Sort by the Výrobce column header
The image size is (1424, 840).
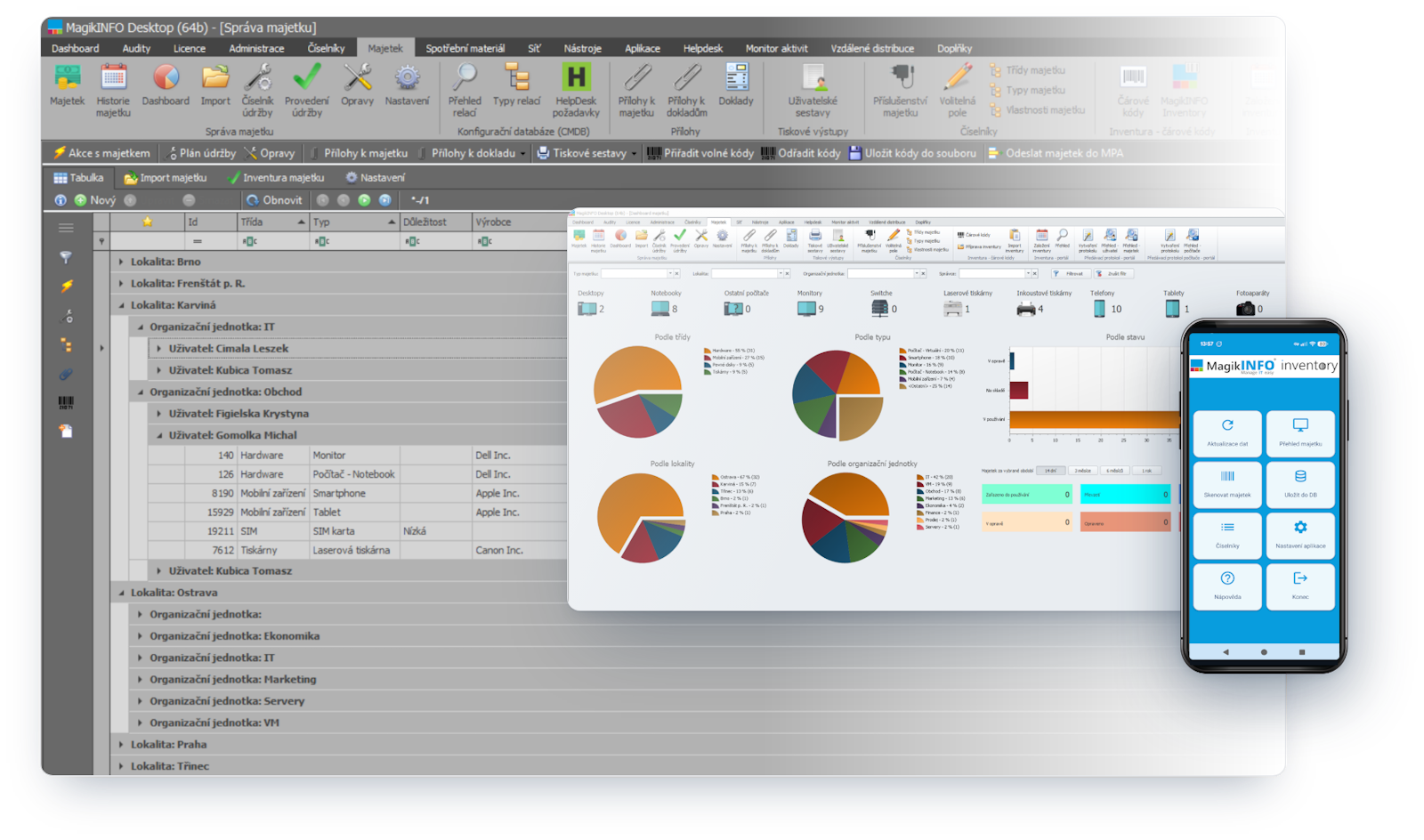pos(520,222)
